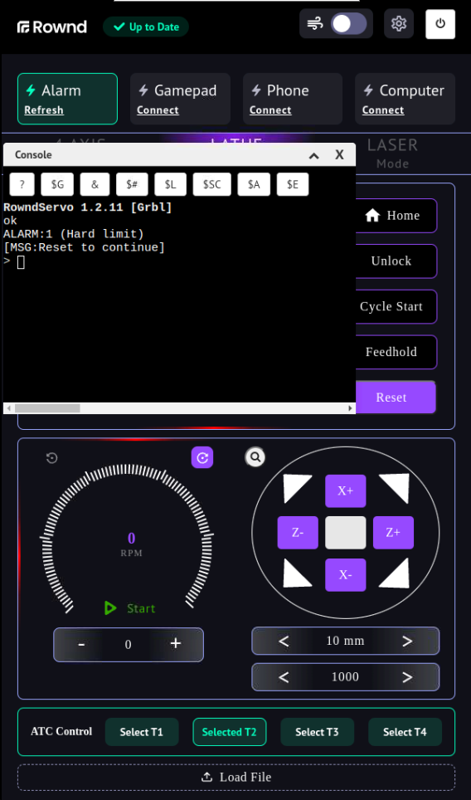This screenshot has height=800, width=471.
Task: Collapse the Console panel with chevron
Action: point(314,155)
